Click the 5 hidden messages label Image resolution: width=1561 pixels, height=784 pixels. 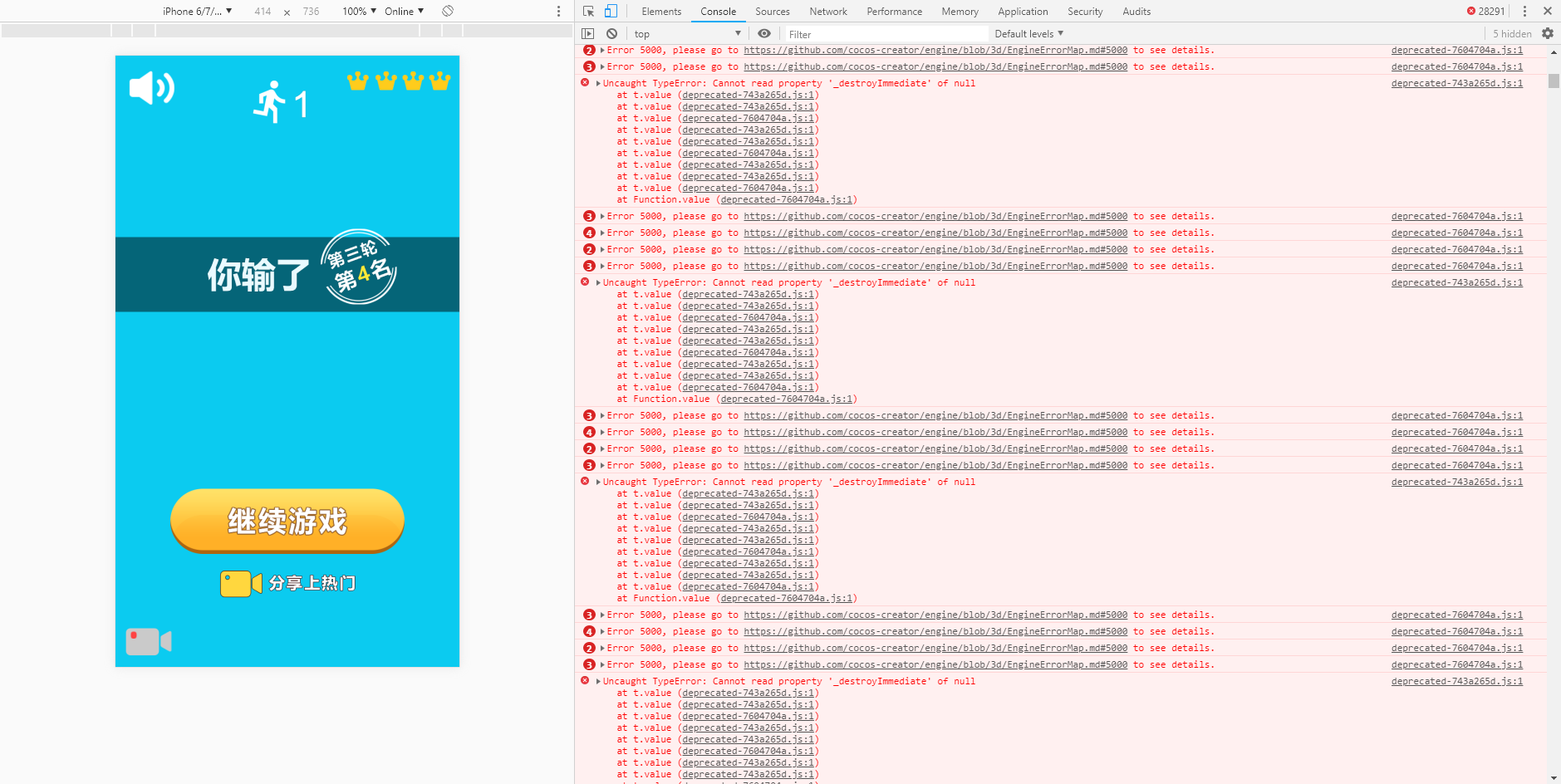click(1512, 33)
